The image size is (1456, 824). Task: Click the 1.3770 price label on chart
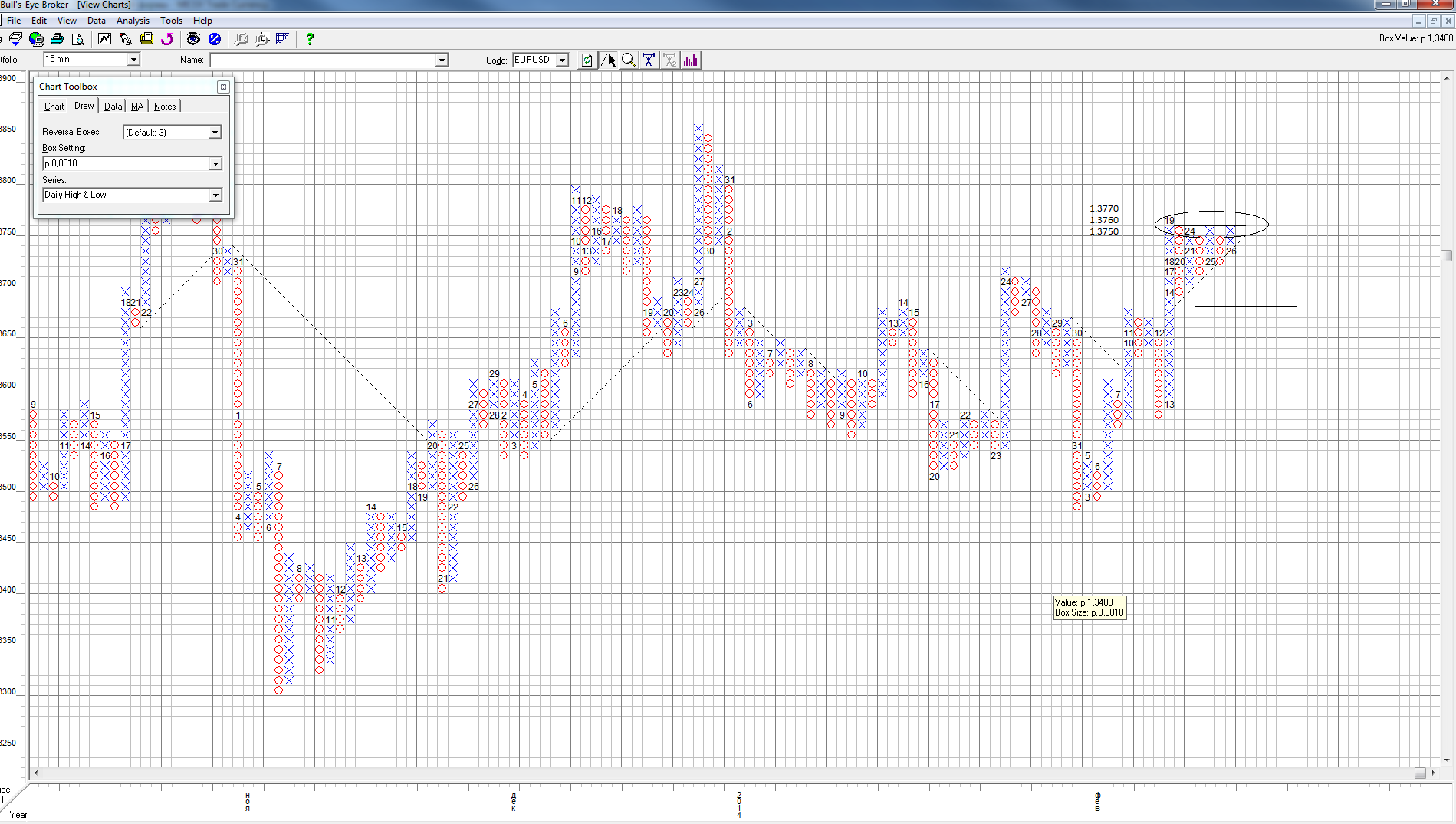(x=1104, y=208)
